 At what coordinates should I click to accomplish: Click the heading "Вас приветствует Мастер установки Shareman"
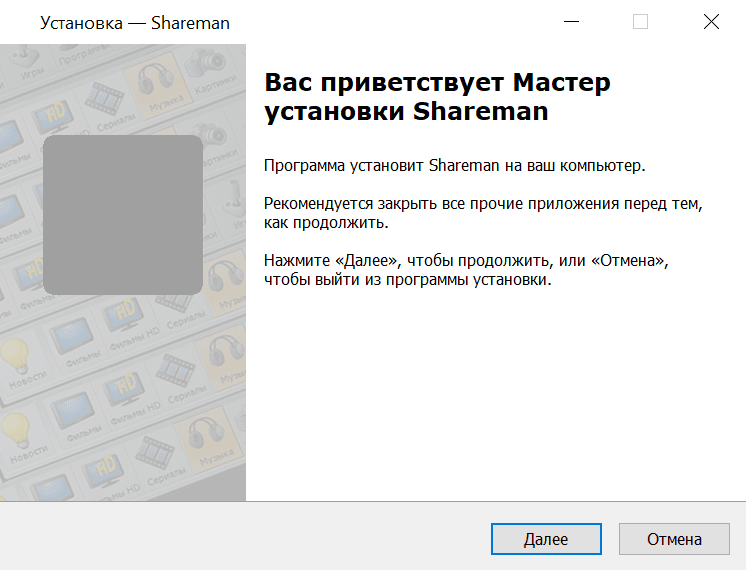click(x=437, y=97)
